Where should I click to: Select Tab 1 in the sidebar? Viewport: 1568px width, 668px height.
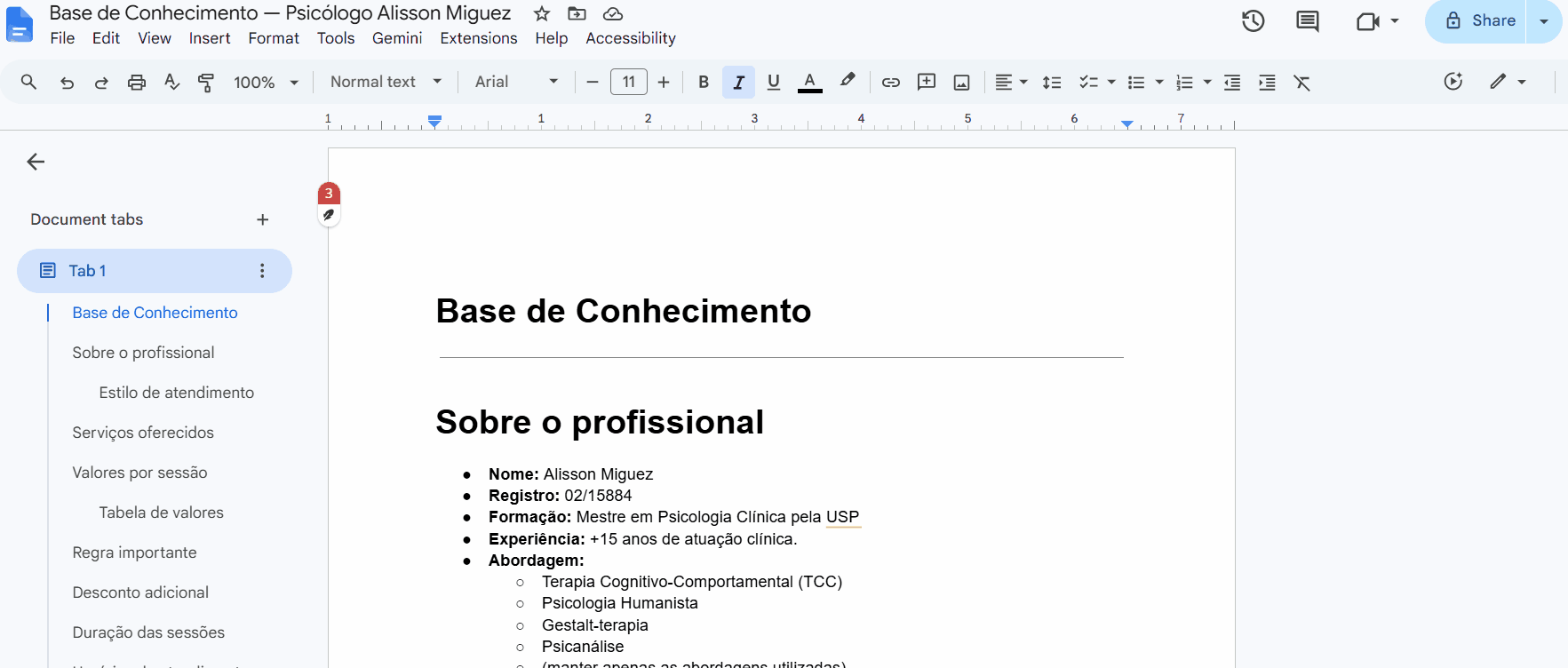tap(155, 271)
